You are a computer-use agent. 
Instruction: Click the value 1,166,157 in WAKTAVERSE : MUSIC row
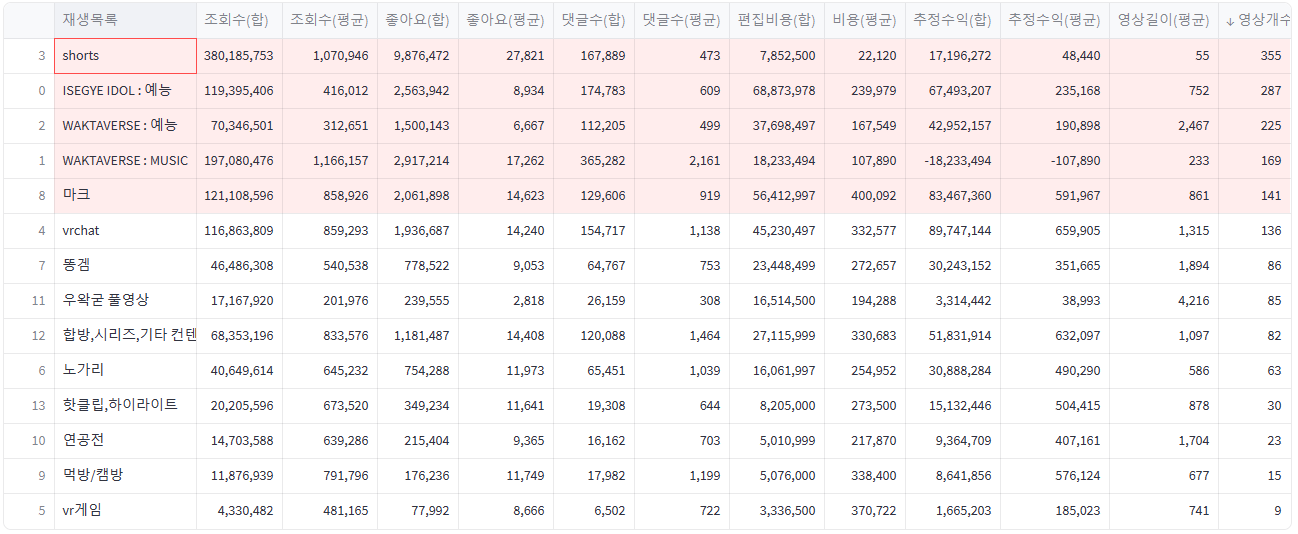click(x=329, y=161)
